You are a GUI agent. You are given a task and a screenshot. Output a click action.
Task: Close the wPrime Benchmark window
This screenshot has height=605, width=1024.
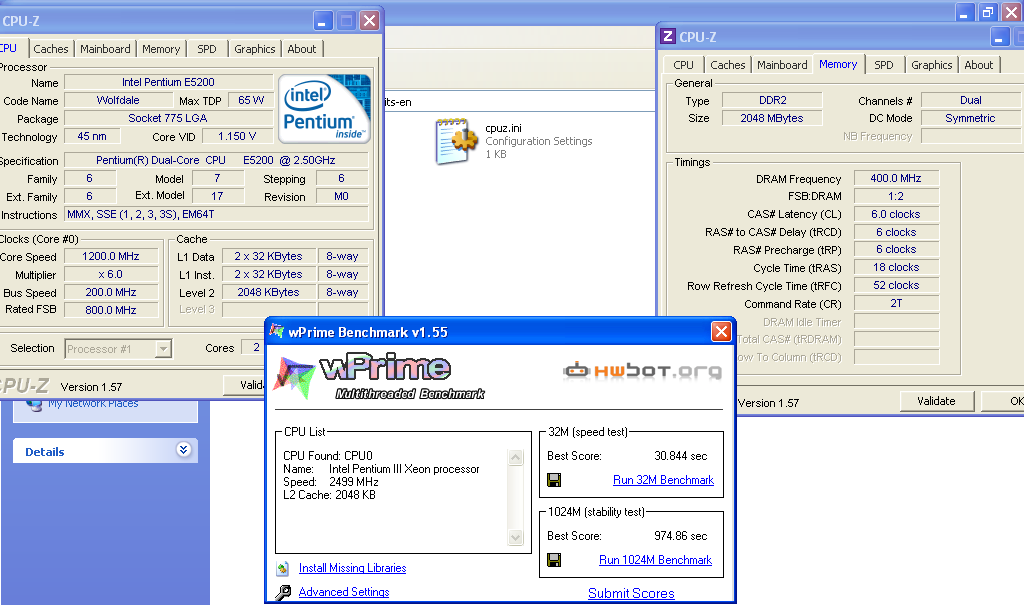point(721,332)
